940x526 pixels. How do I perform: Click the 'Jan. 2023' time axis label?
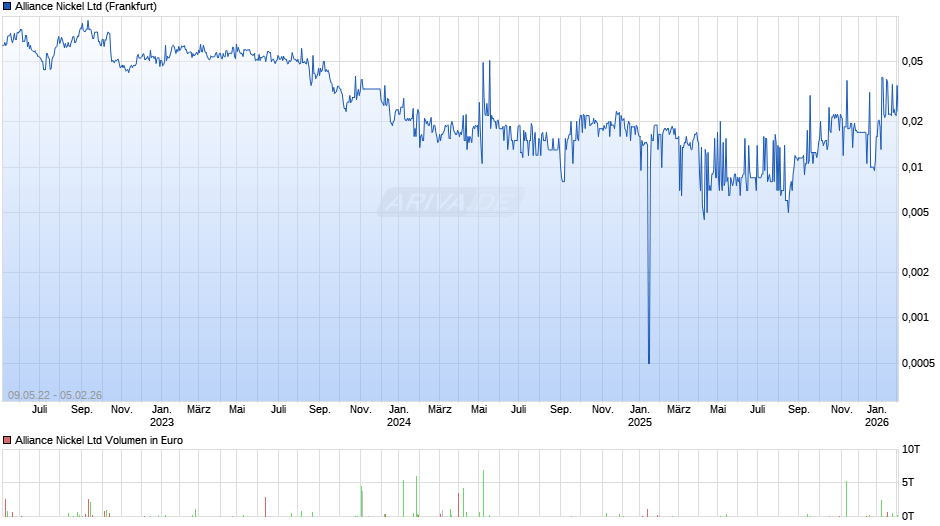(161, 416)
